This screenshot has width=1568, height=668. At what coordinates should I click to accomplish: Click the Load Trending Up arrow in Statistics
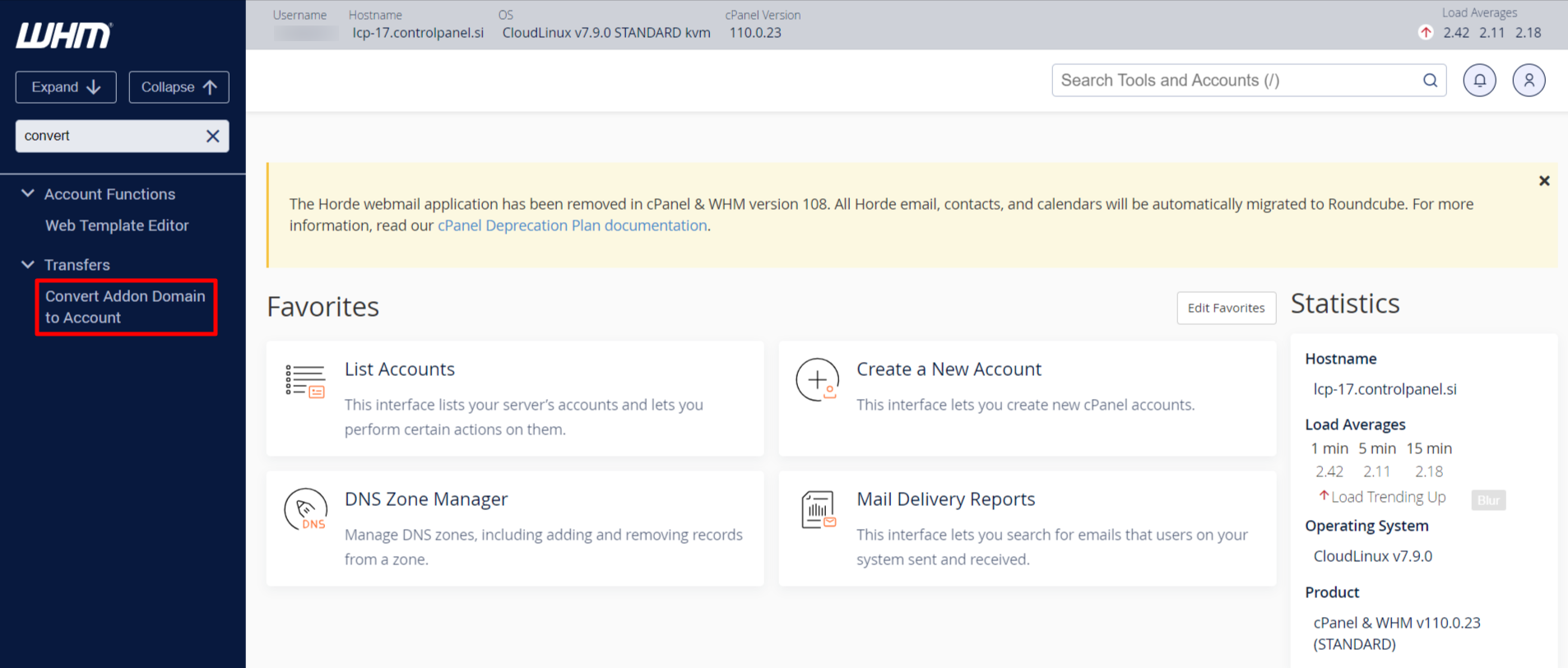pyautogui.click(x=1324, y=495)
